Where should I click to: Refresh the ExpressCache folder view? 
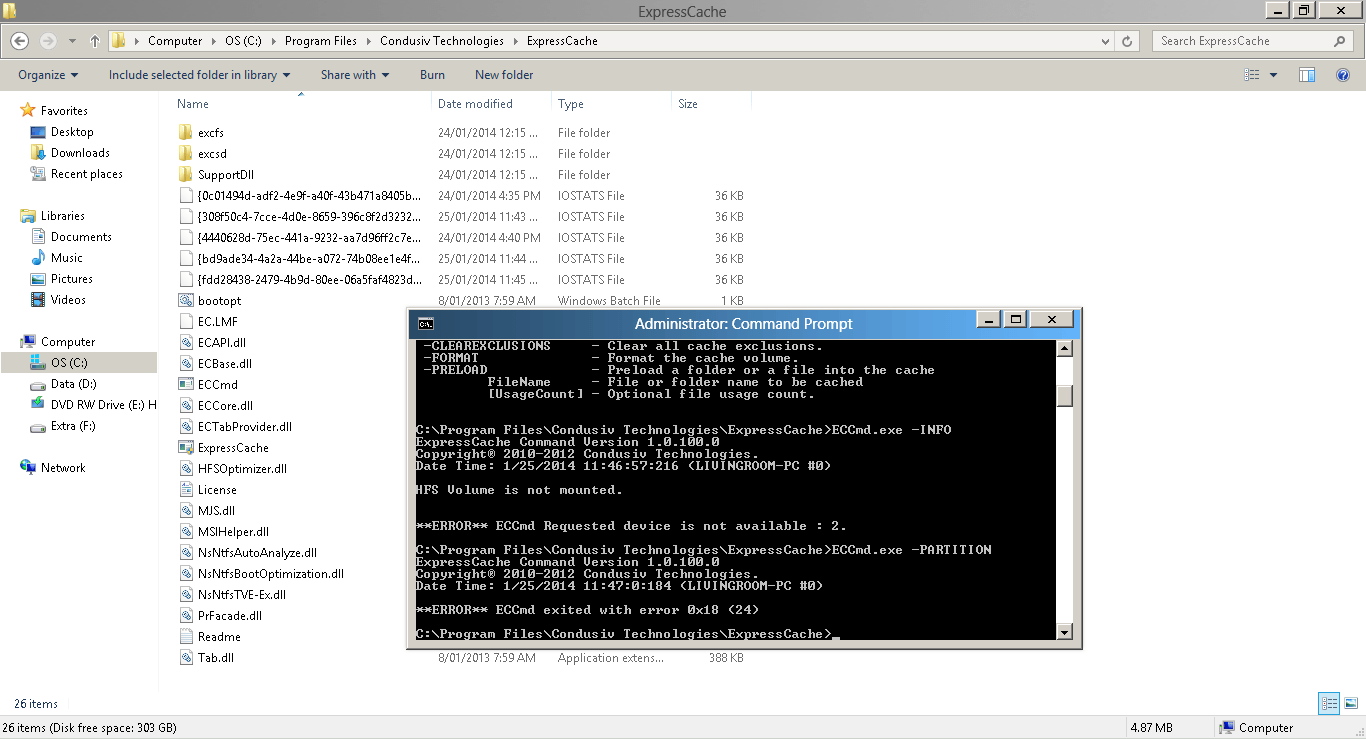point(1128,41)
